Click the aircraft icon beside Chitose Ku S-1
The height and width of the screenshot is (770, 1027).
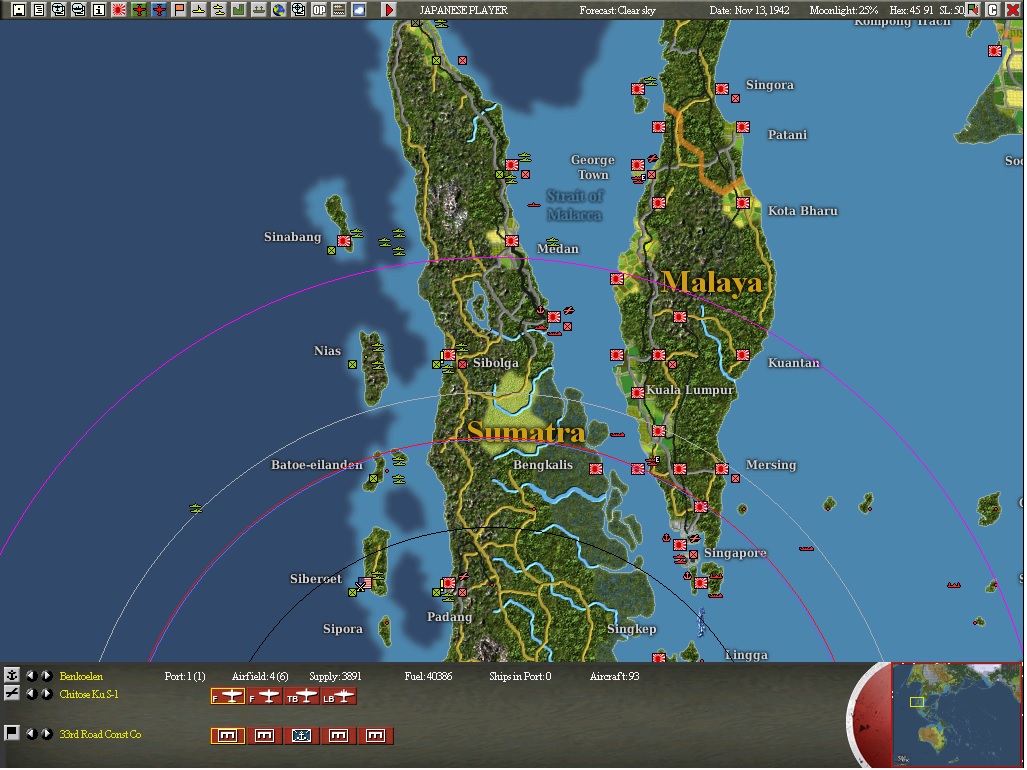pos(12,693)
